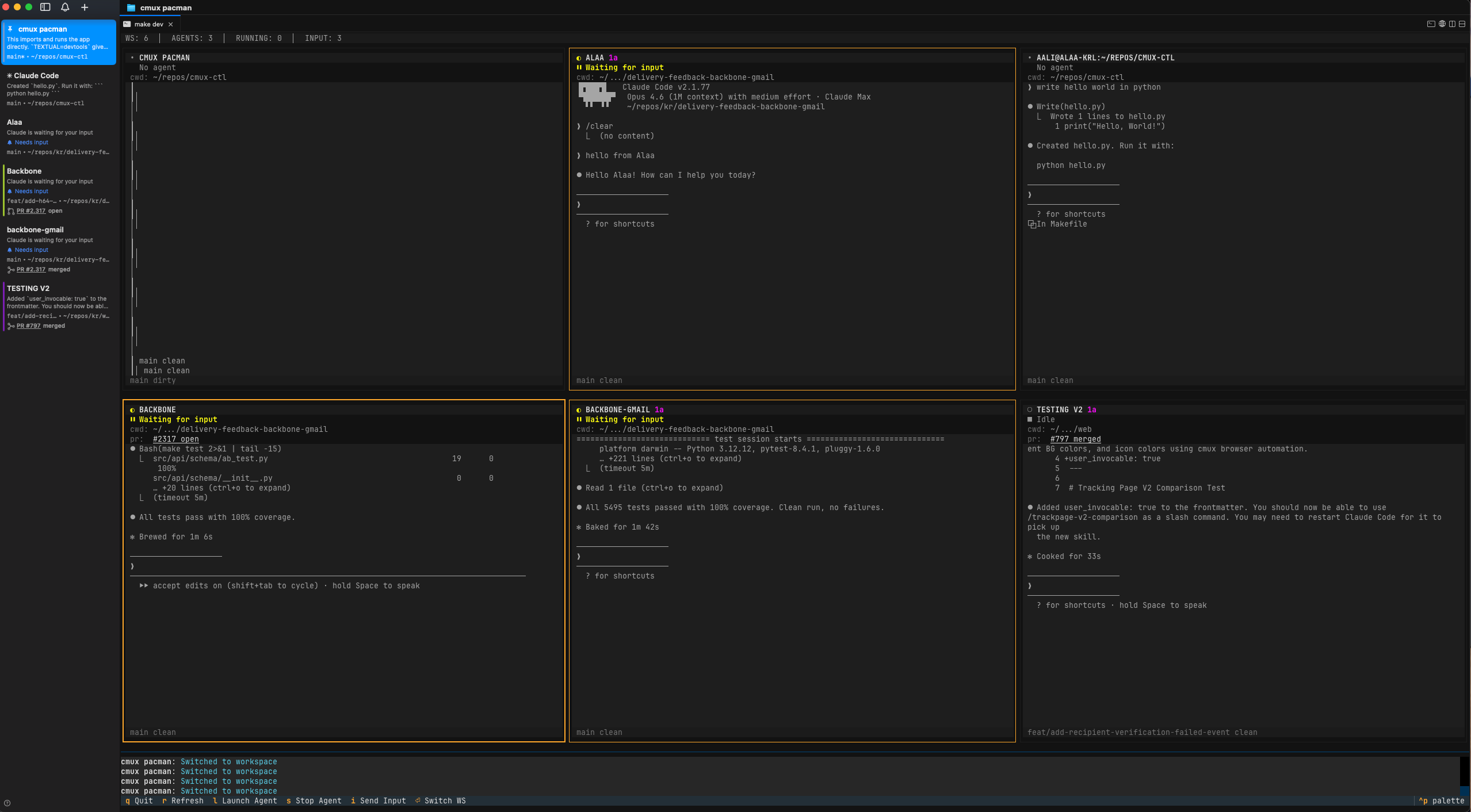
Task: Select the backbone-gmail workspace in sidebar
Action: click(x=59, y=249)
